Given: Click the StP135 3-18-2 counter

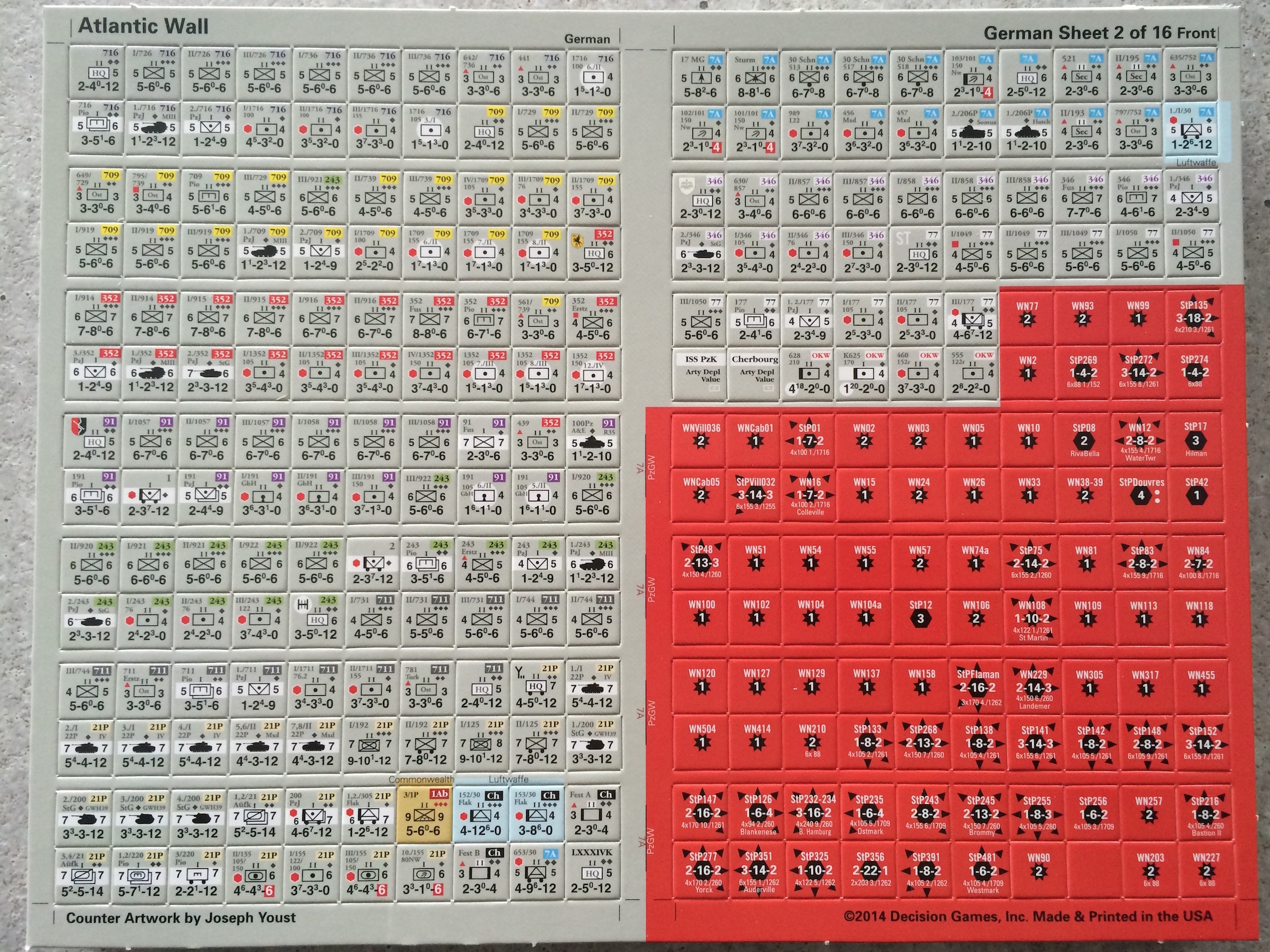Looking at the screenshot, I should [x=1193, y=318].
